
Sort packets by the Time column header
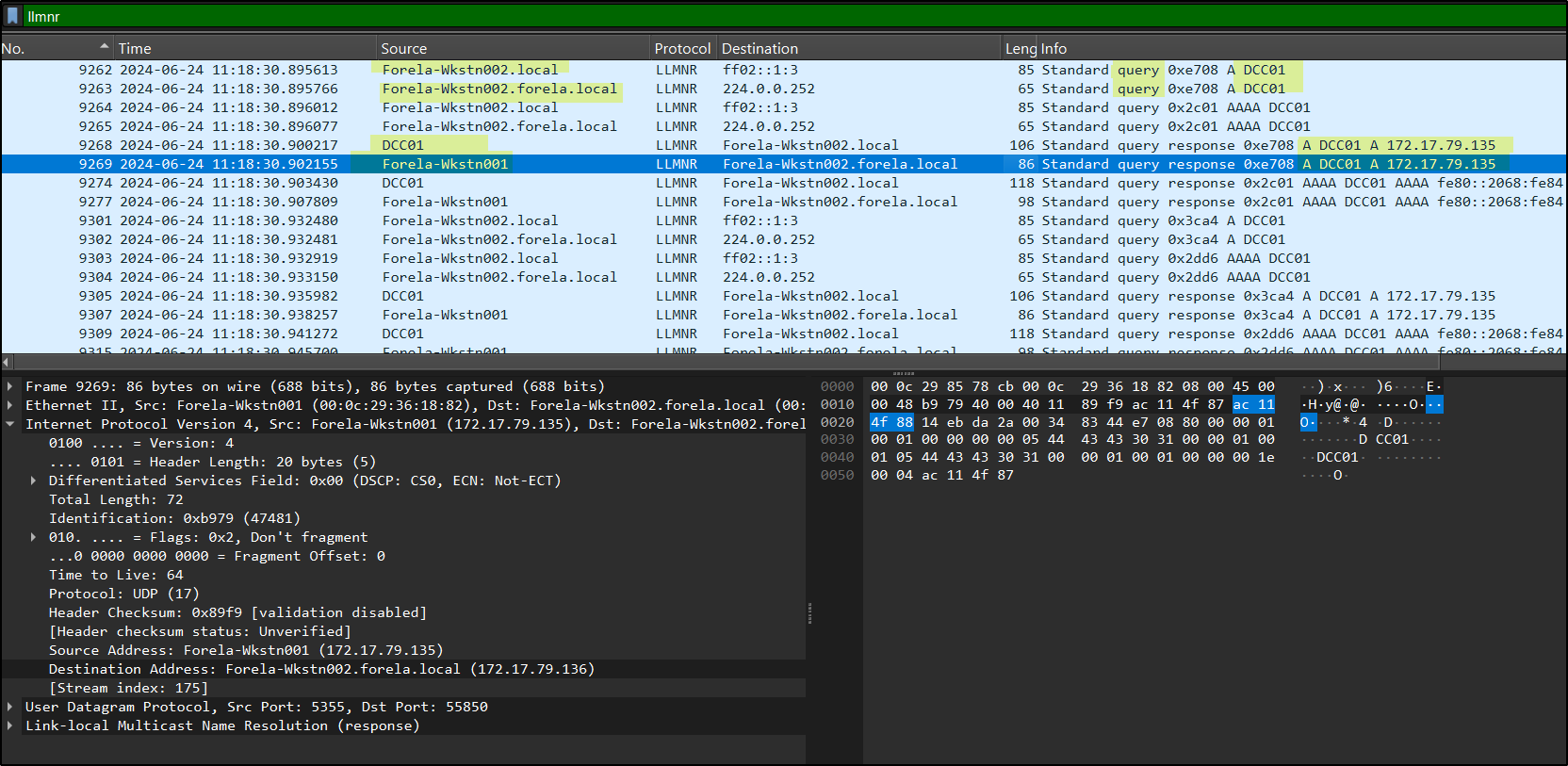click(135, 48)
